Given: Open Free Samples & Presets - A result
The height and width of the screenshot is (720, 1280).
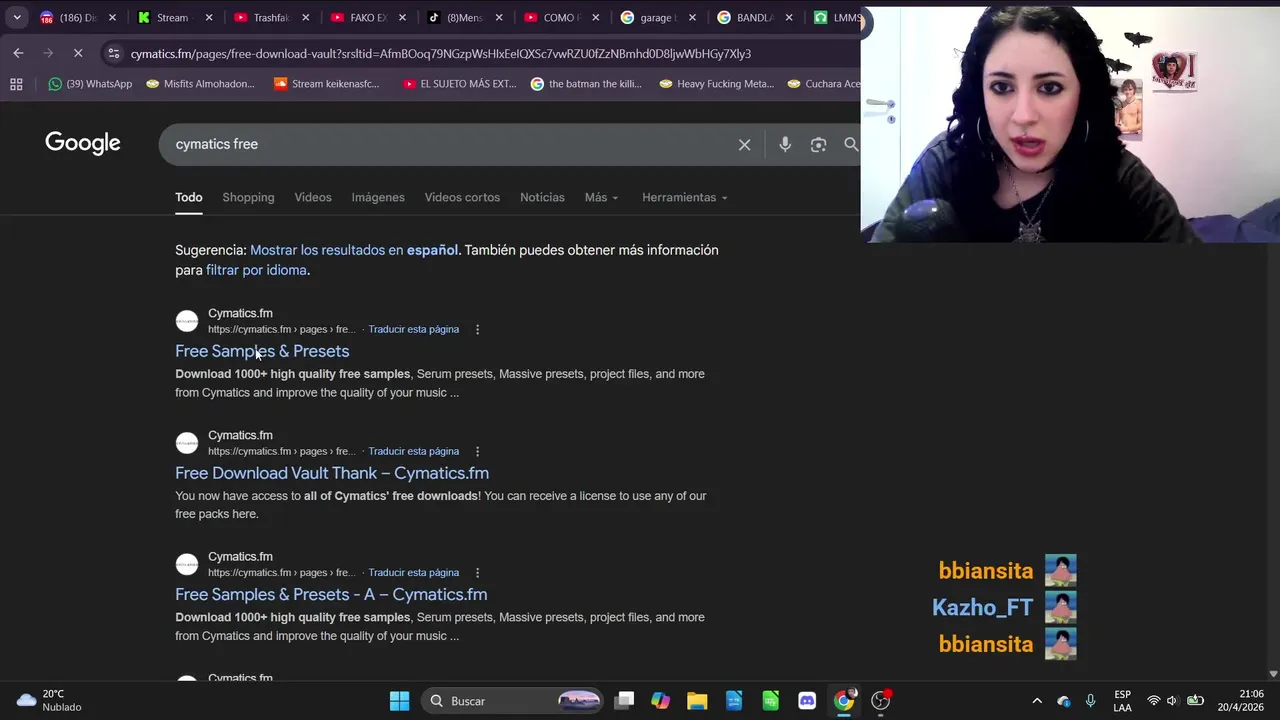Looking at the screenshot, I should click(x=331, y=594).
